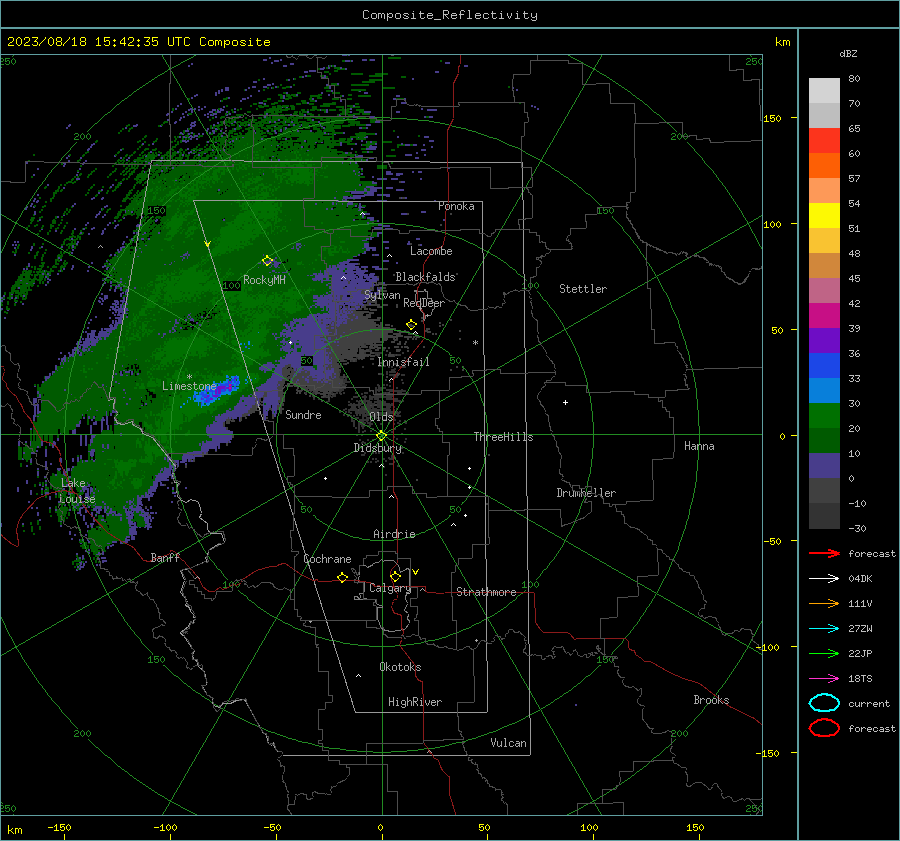Click the Drumheller label
This screenshot has height=841, width=900.
point(586,493)
